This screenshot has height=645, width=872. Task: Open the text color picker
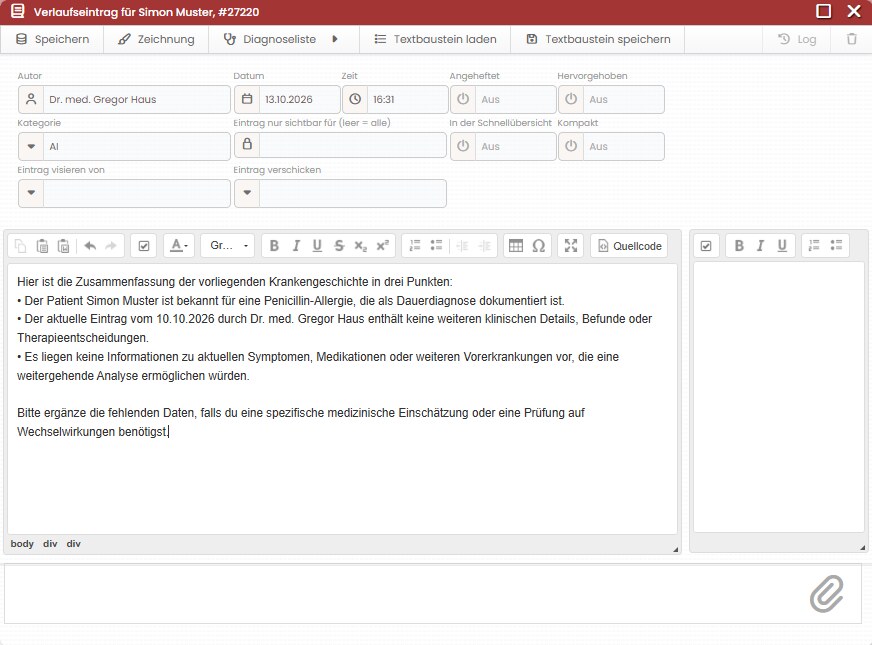pos(179,246)
